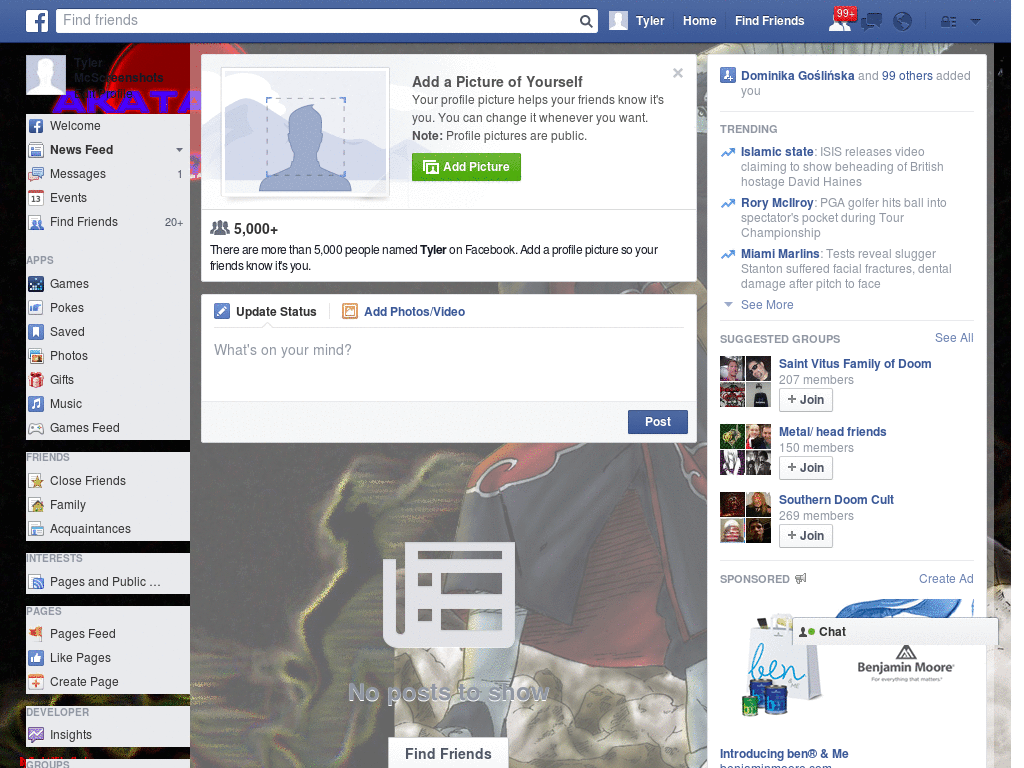Expand News Feed sort dropdown arrow

[179, 150]
